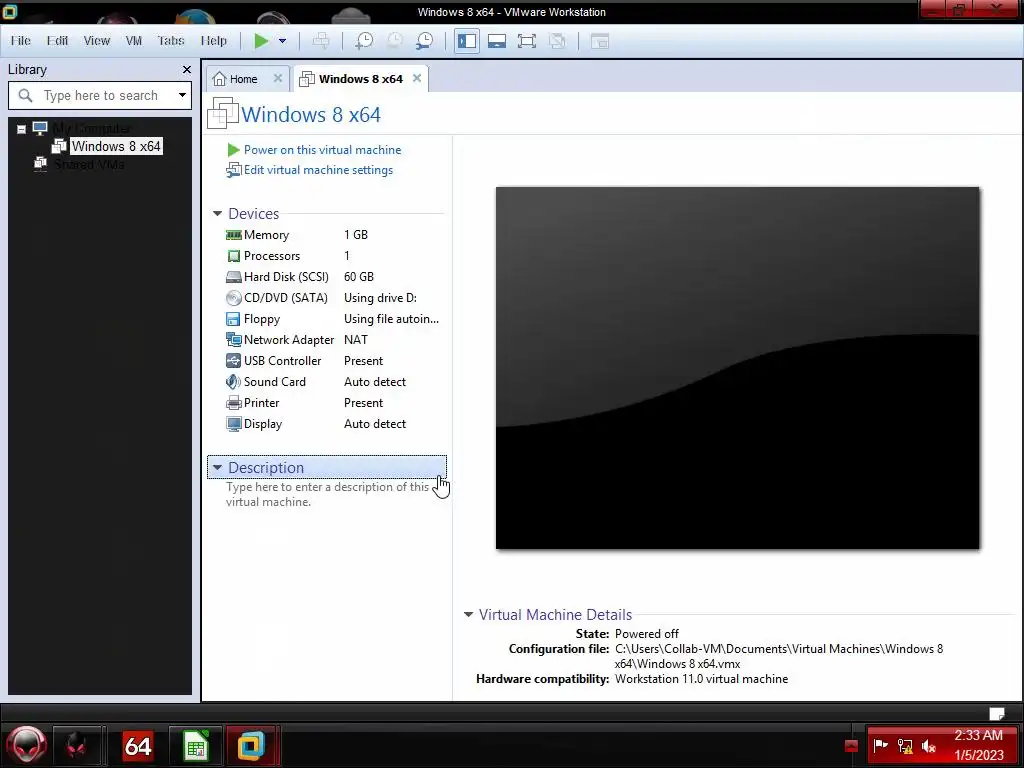Image resolution: width=1024 pixels, height=768 pixels.
Task: Open the Help menu
Action: click(x=214, y=40)
